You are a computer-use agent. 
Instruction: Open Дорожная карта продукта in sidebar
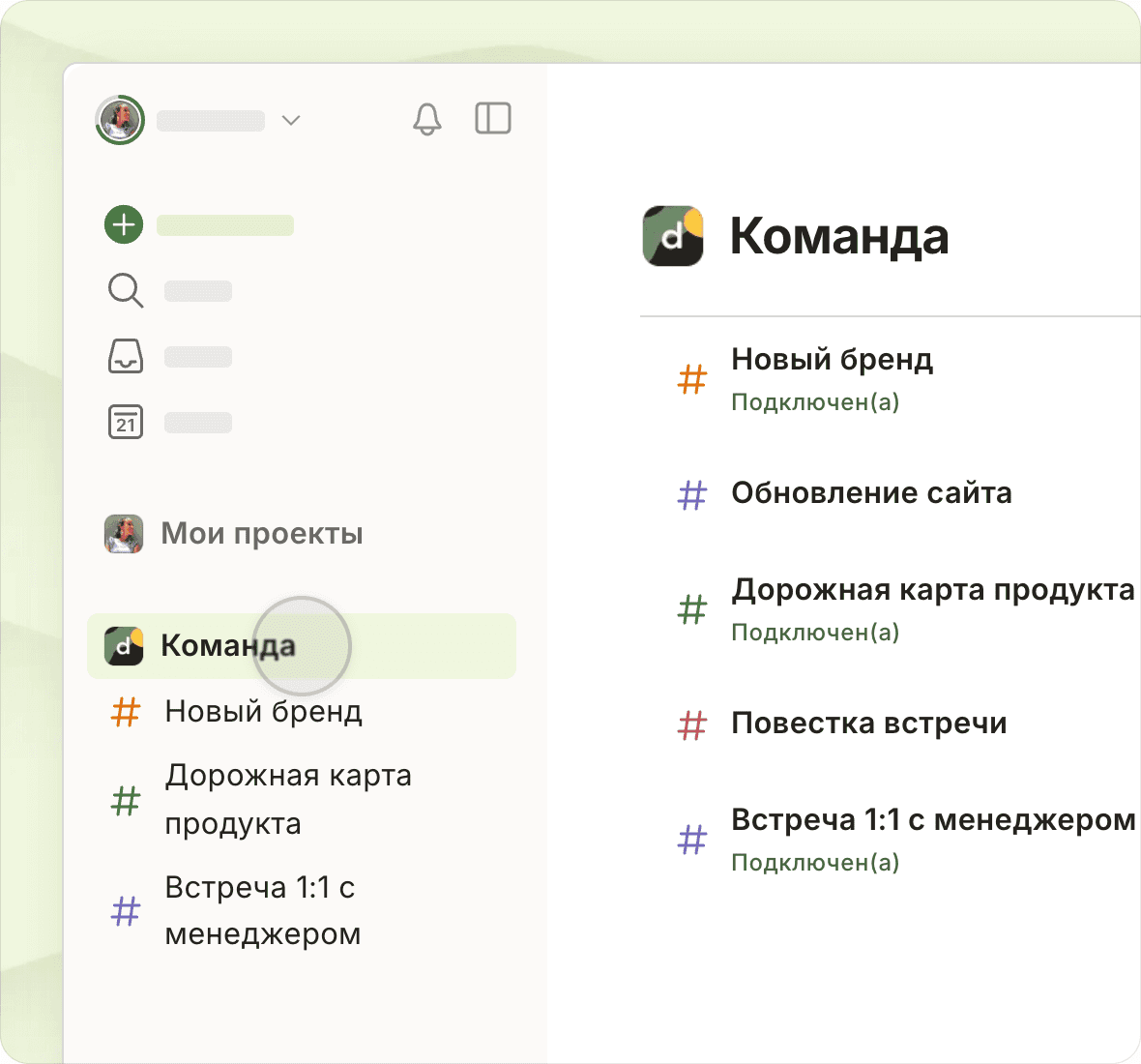(x=287, y=799)
